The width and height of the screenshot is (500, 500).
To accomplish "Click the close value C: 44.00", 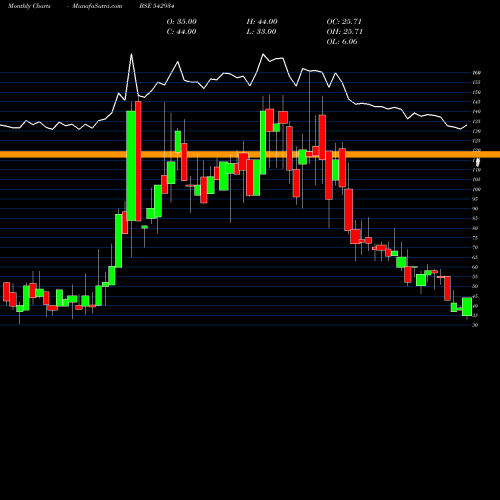I will coord(181,31).
